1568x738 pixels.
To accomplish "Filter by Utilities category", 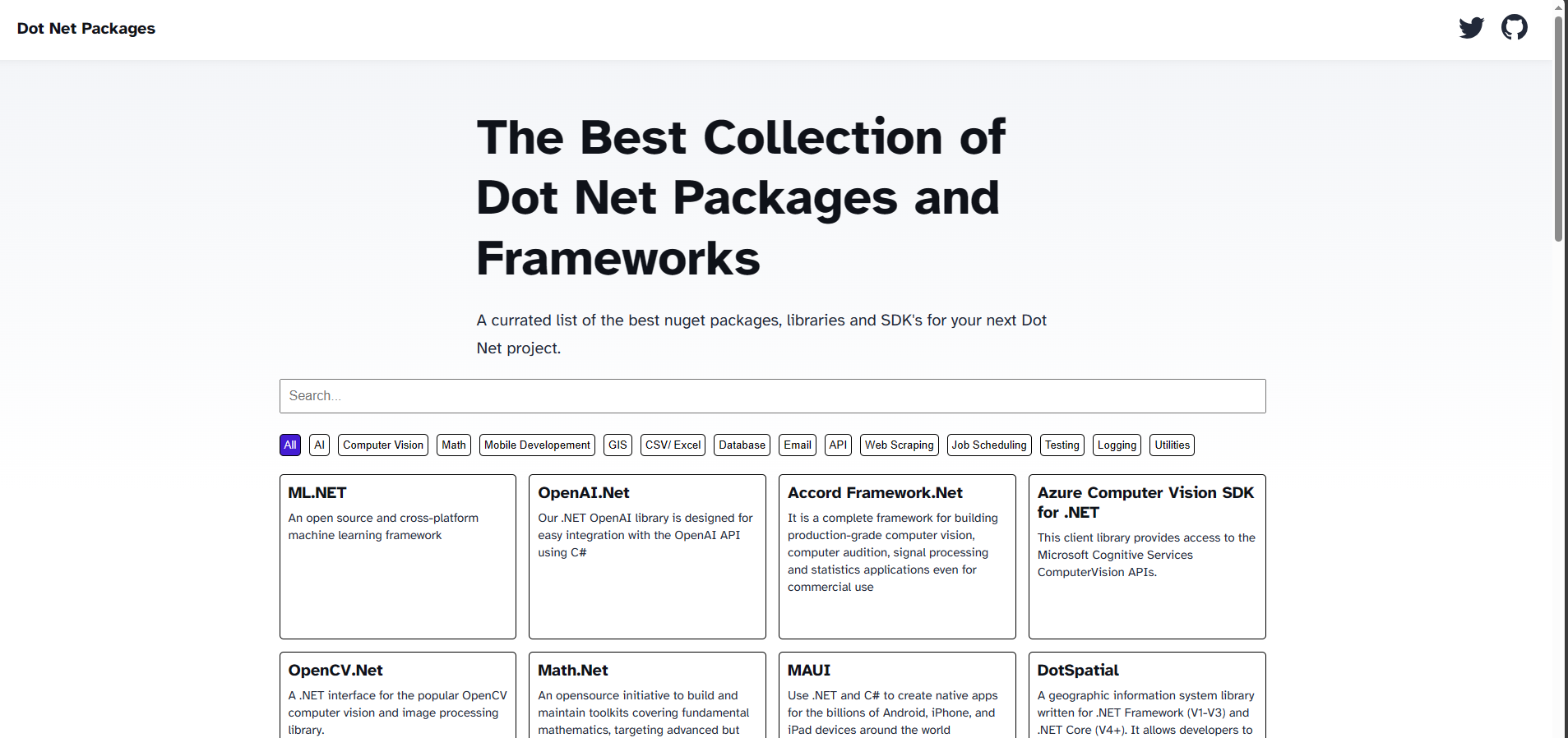I will tap(1172, 445).
